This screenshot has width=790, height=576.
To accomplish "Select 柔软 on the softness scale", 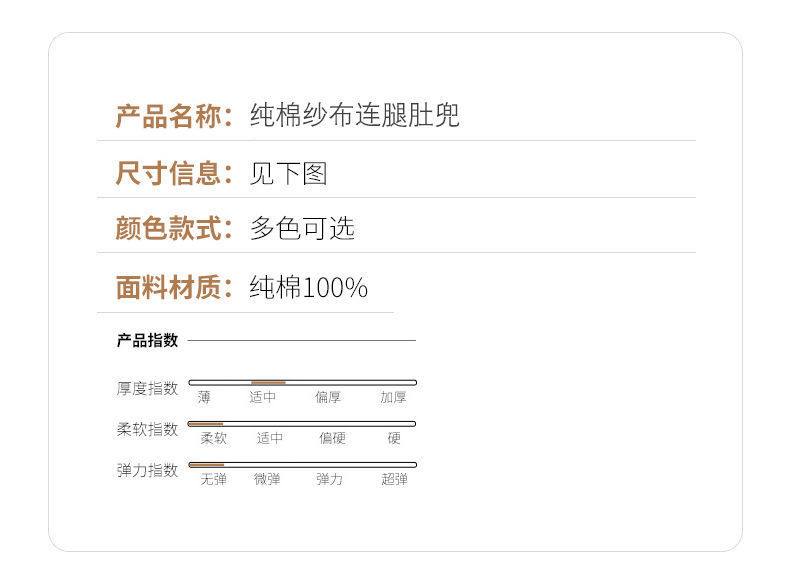I will (213, 438).
